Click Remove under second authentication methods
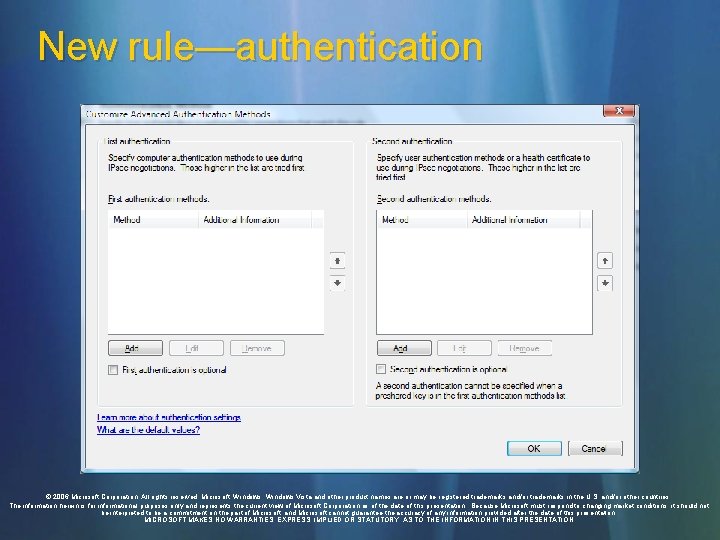This screenshot has height=540, width=720. [x=525, y=348]
